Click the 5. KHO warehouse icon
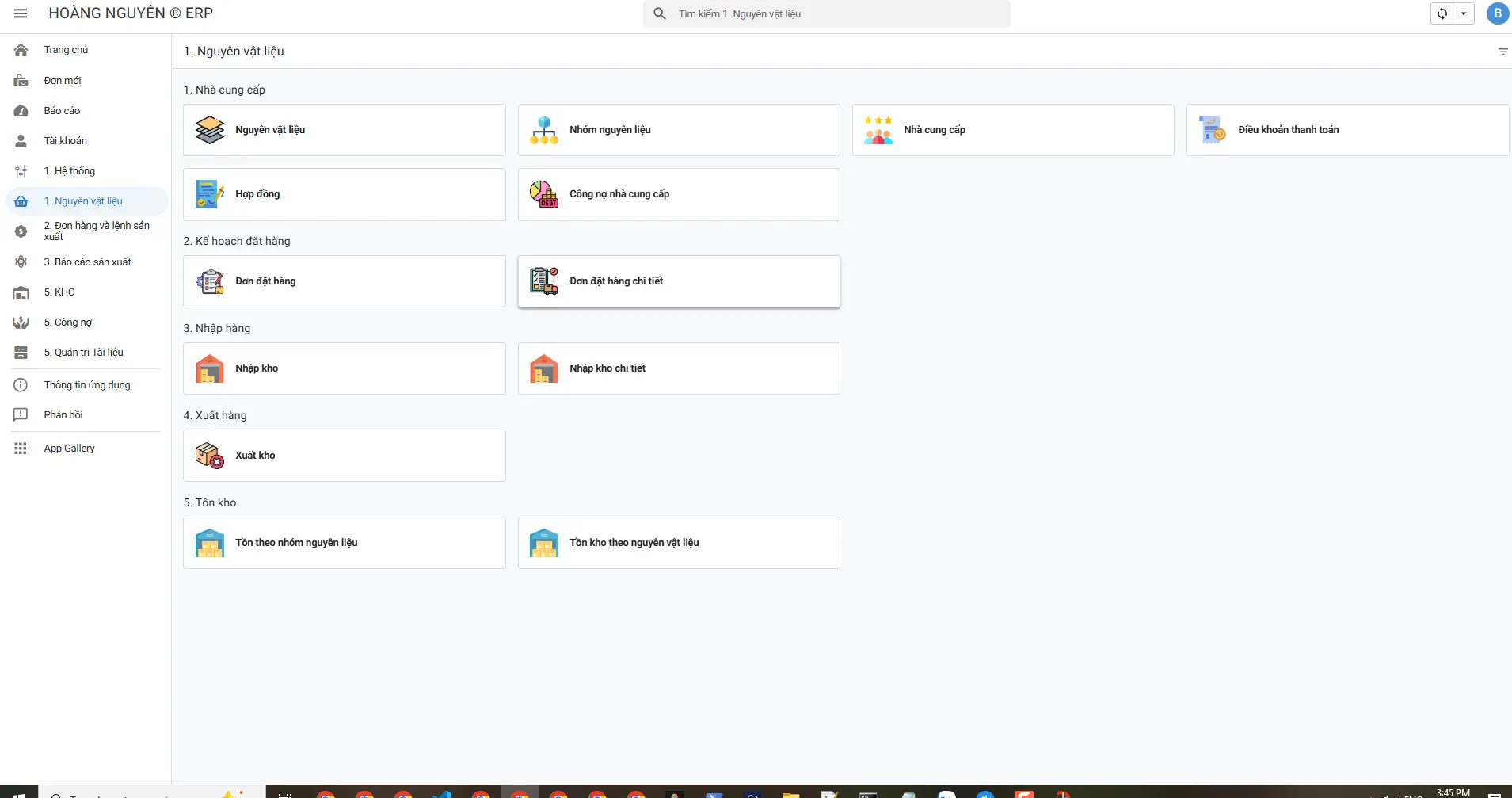This screenshot has width=1512, height=798. 21,292
